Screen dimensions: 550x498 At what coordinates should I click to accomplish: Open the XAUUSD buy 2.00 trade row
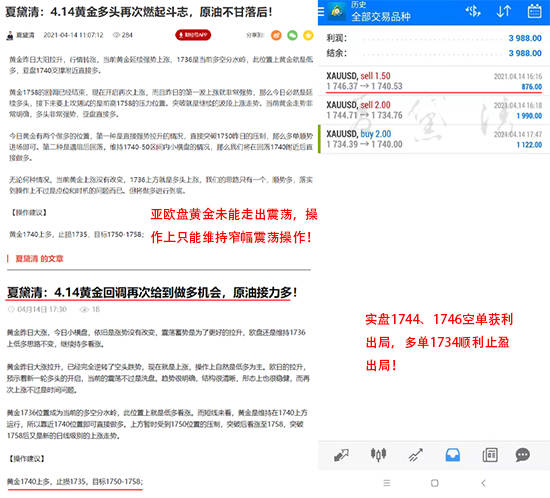pos(434,139)
